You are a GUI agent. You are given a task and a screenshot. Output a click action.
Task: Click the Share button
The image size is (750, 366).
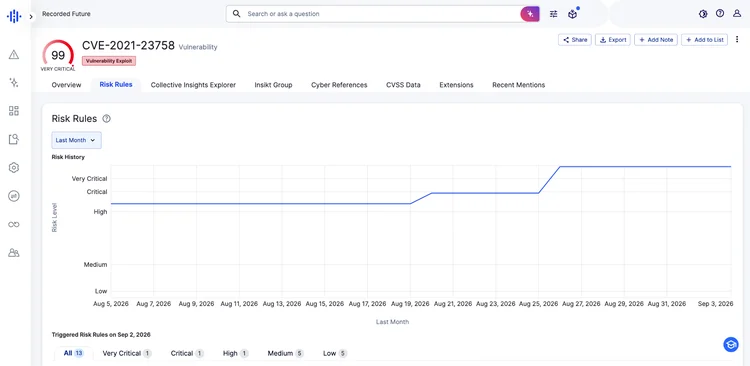(x=575, y=40)
